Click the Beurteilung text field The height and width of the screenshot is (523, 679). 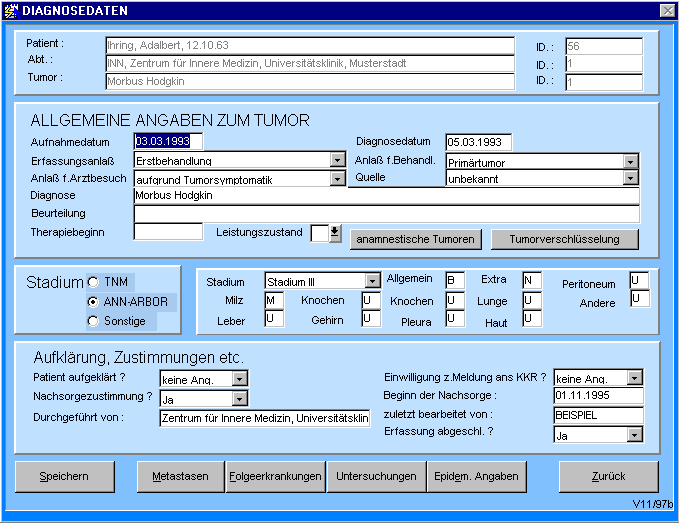pos(386,214)
